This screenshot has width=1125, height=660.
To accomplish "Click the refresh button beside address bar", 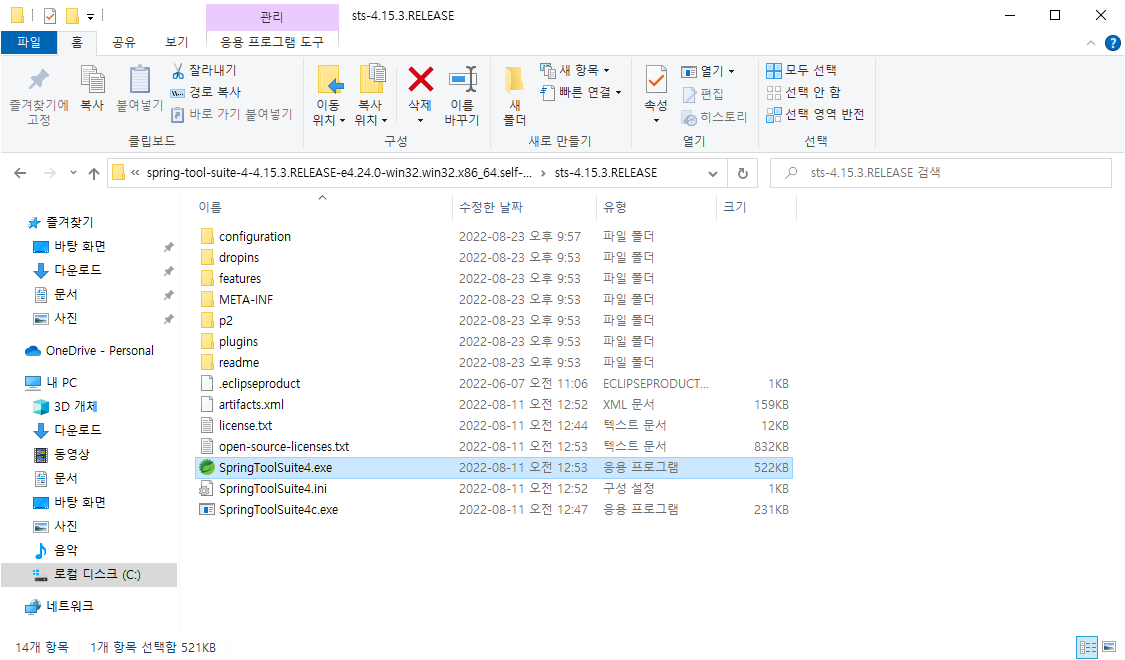I will (x=742, y=173).
